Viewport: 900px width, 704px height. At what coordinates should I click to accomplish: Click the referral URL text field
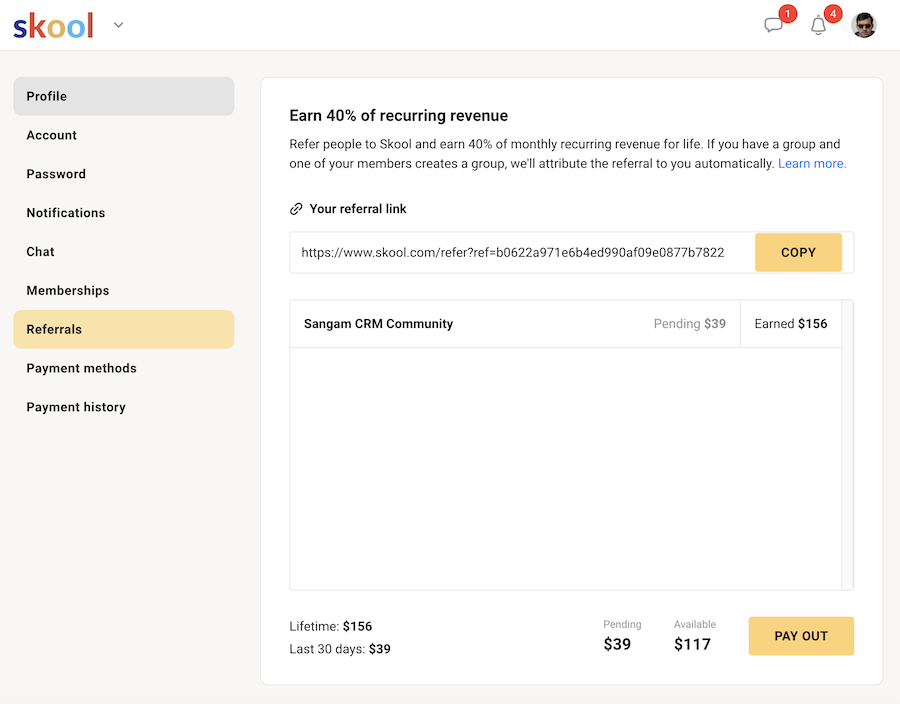pyautogui.click(x=512, y=253)
